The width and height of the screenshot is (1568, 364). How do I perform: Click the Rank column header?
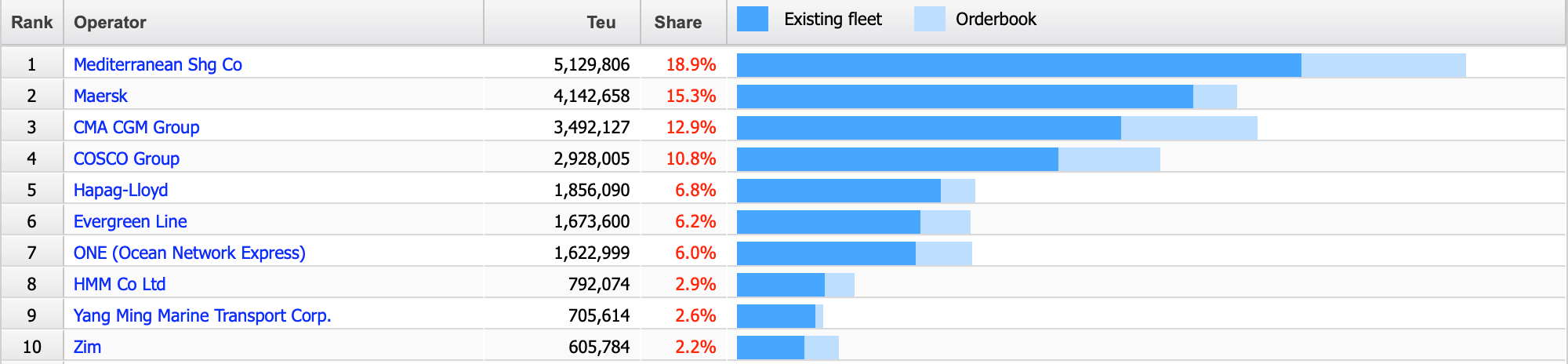pyautogui.click(x=31, y=22)
